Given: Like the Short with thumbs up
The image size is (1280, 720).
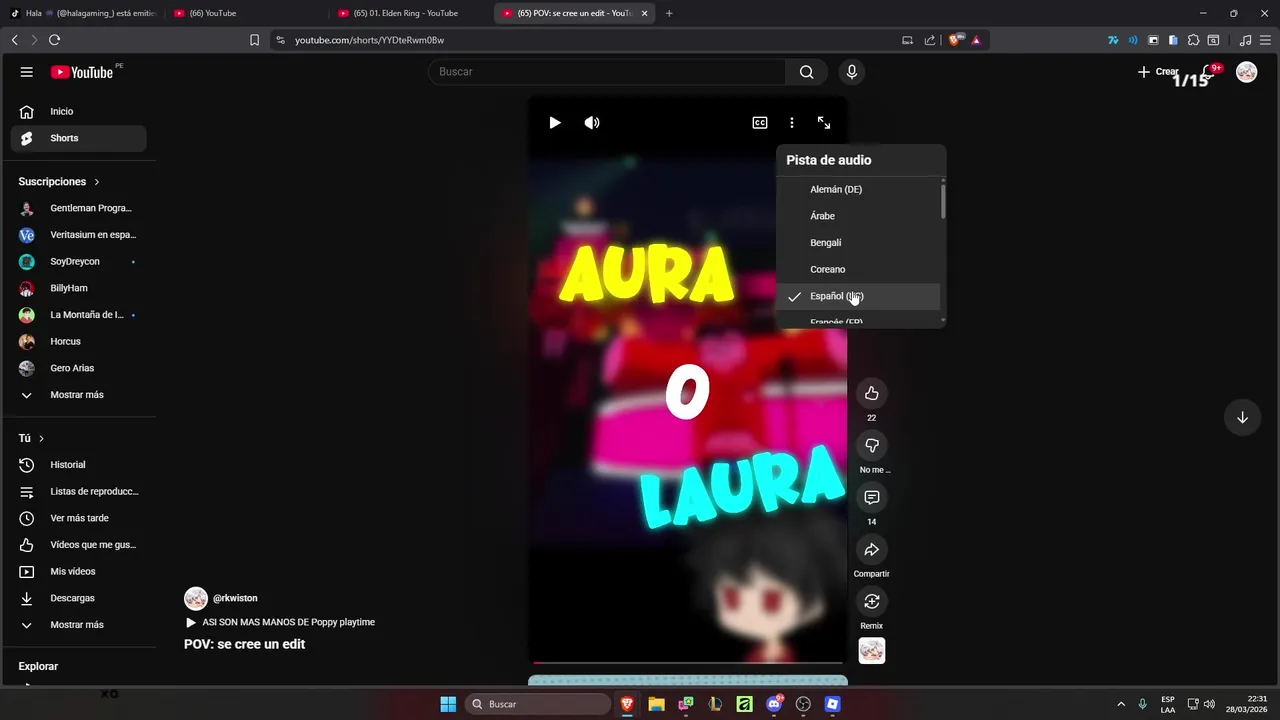Looking at the screenshot, I should [x=872, y=393].
